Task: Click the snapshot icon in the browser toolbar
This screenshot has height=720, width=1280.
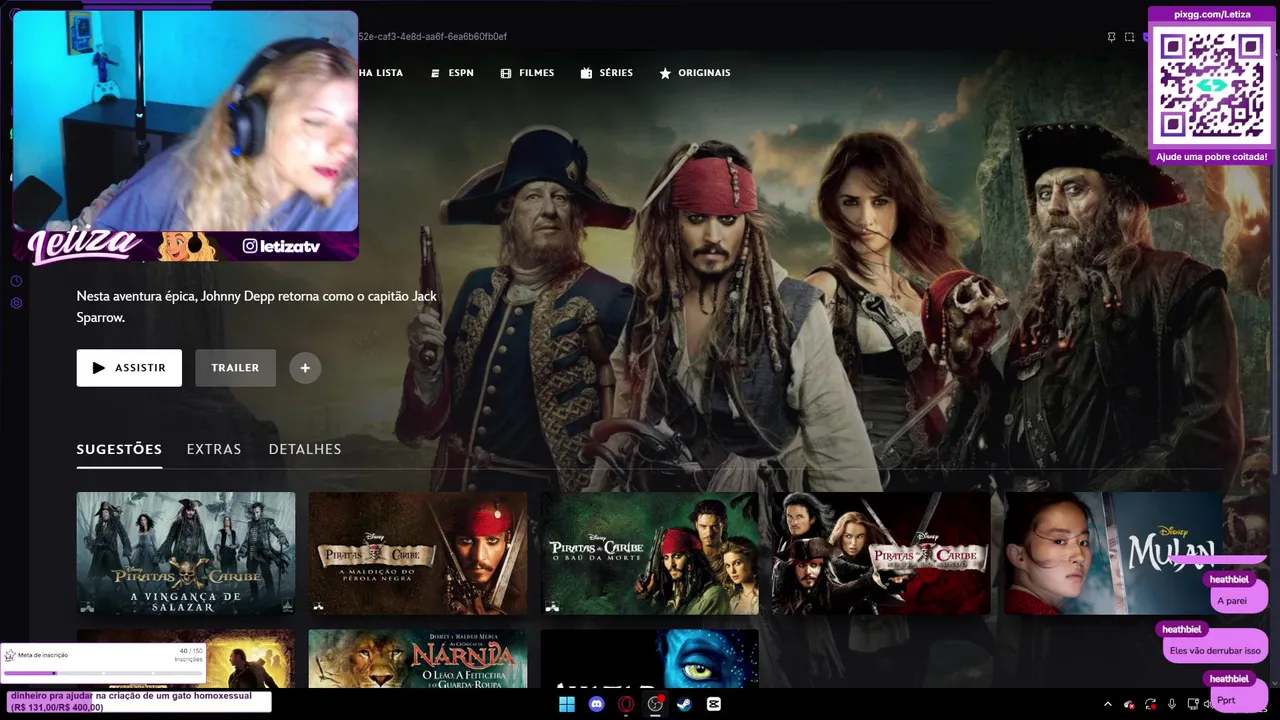Action: pyautogui.click(x=1130, y=37)
